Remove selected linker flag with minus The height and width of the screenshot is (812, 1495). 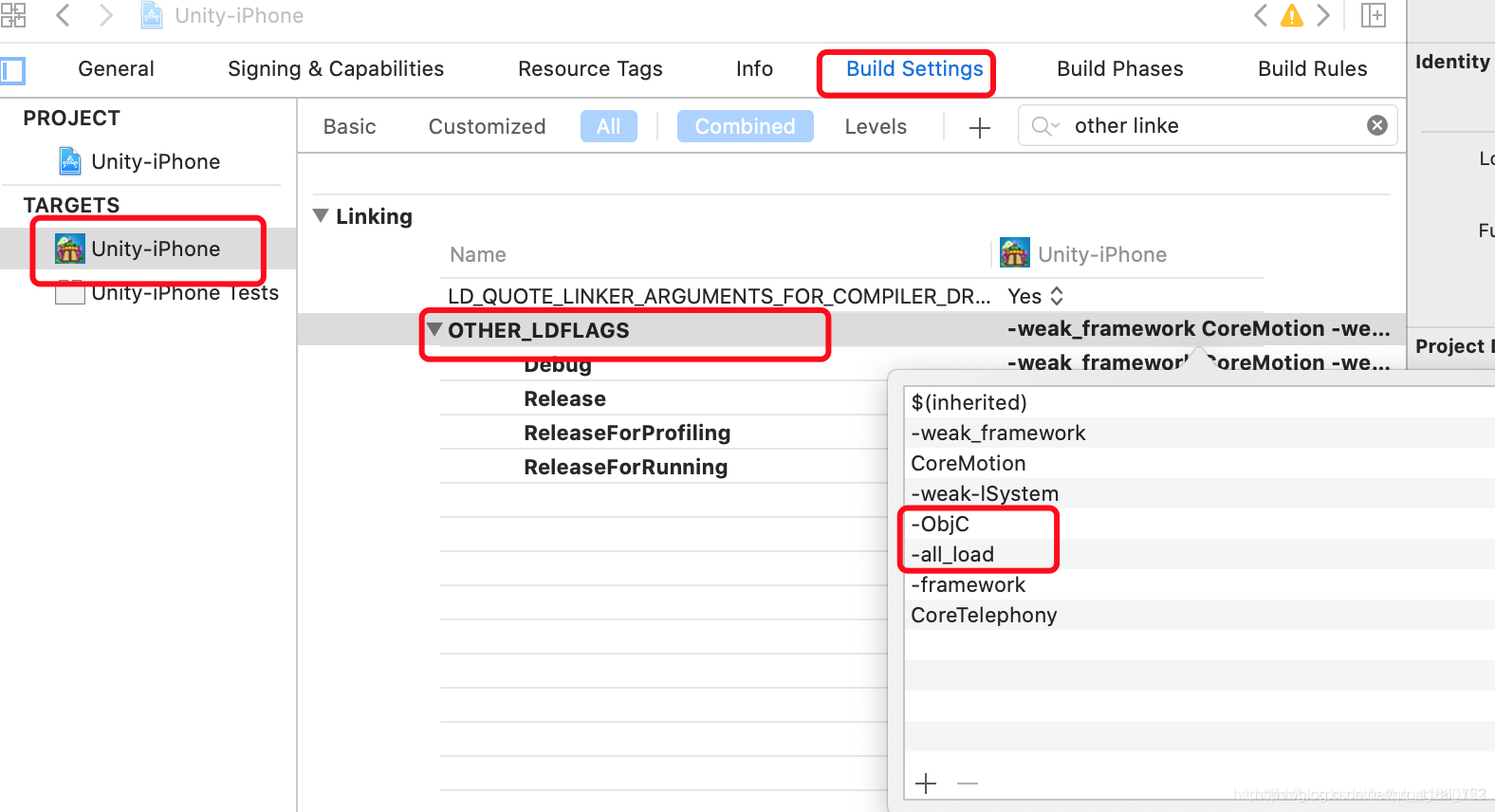(968, 784)
